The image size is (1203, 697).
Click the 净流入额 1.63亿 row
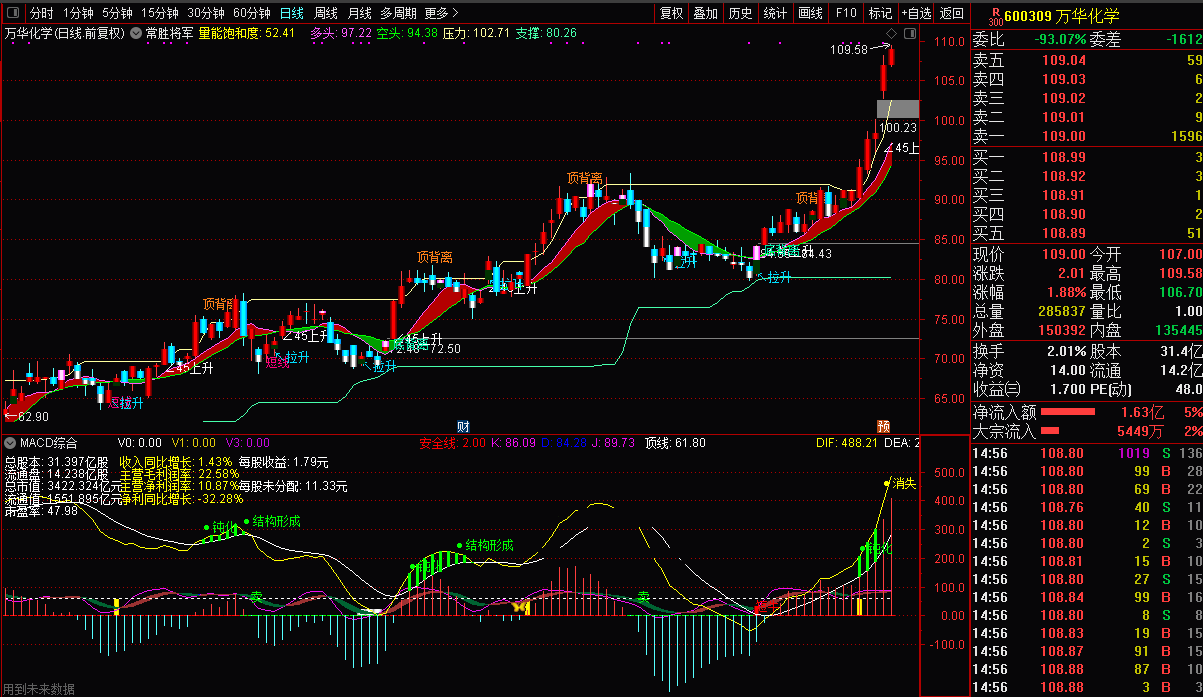1087,411
